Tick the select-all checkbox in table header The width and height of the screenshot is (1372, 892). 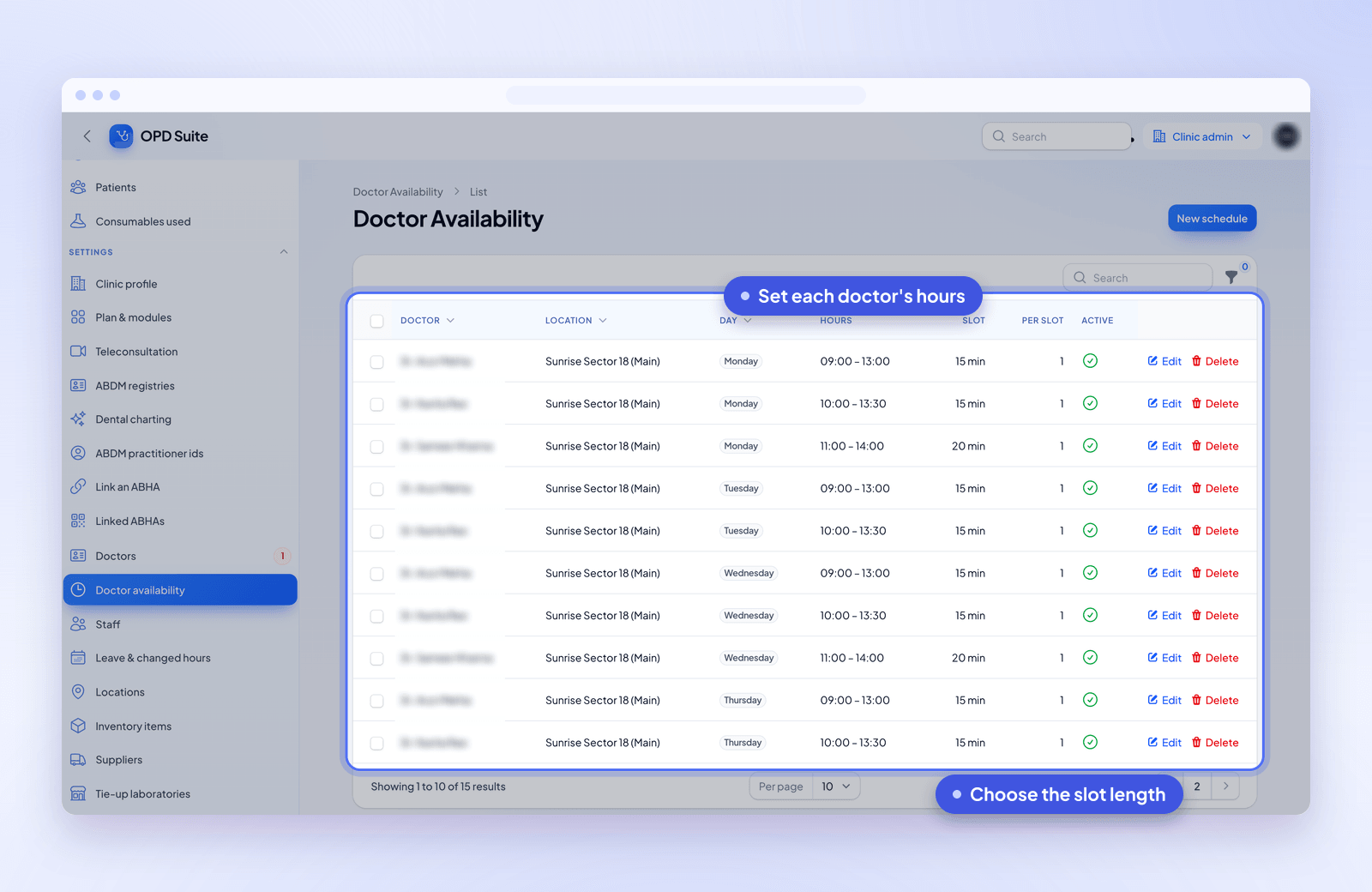[376, 321]
